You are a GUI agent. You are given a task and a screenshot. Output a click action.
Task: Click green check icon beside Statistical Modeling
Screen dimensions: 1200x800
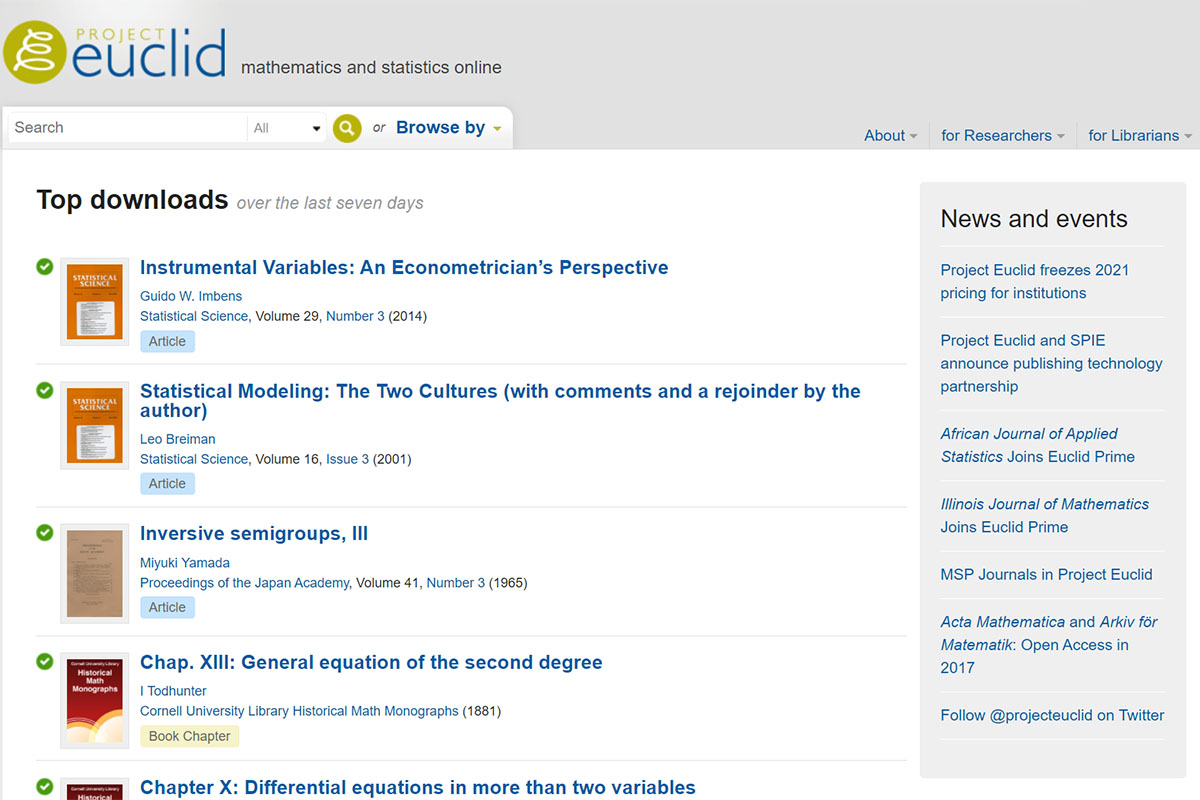click(x=45, y=390)
